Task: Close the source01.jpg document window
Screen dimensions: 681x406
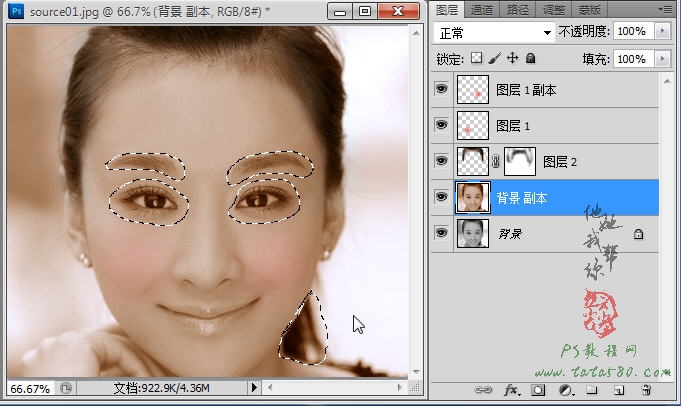Action: click(398, 11)
